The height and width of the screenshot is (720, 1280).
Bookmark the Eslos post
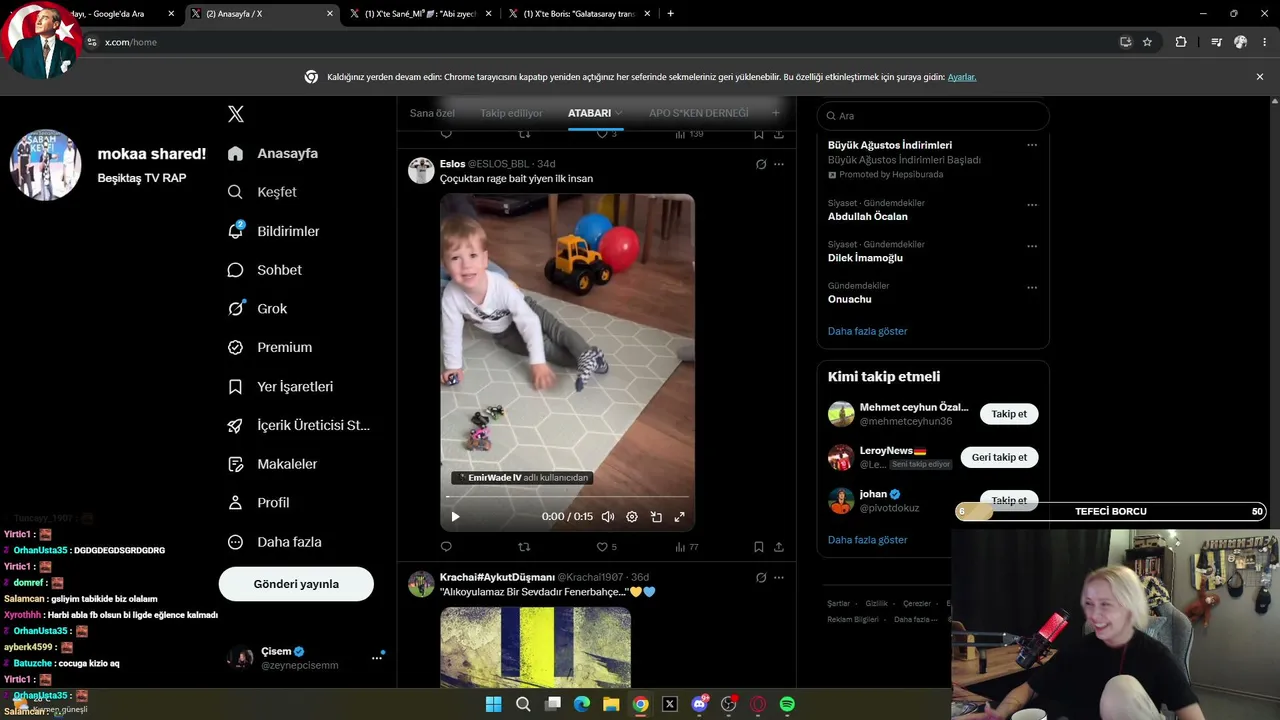759,547
